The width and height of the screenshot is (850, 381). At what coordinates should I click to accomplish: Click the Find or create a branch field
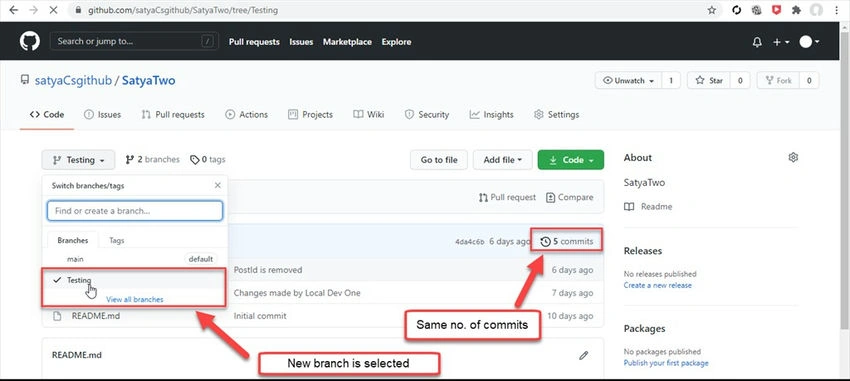tap(135, 211)
